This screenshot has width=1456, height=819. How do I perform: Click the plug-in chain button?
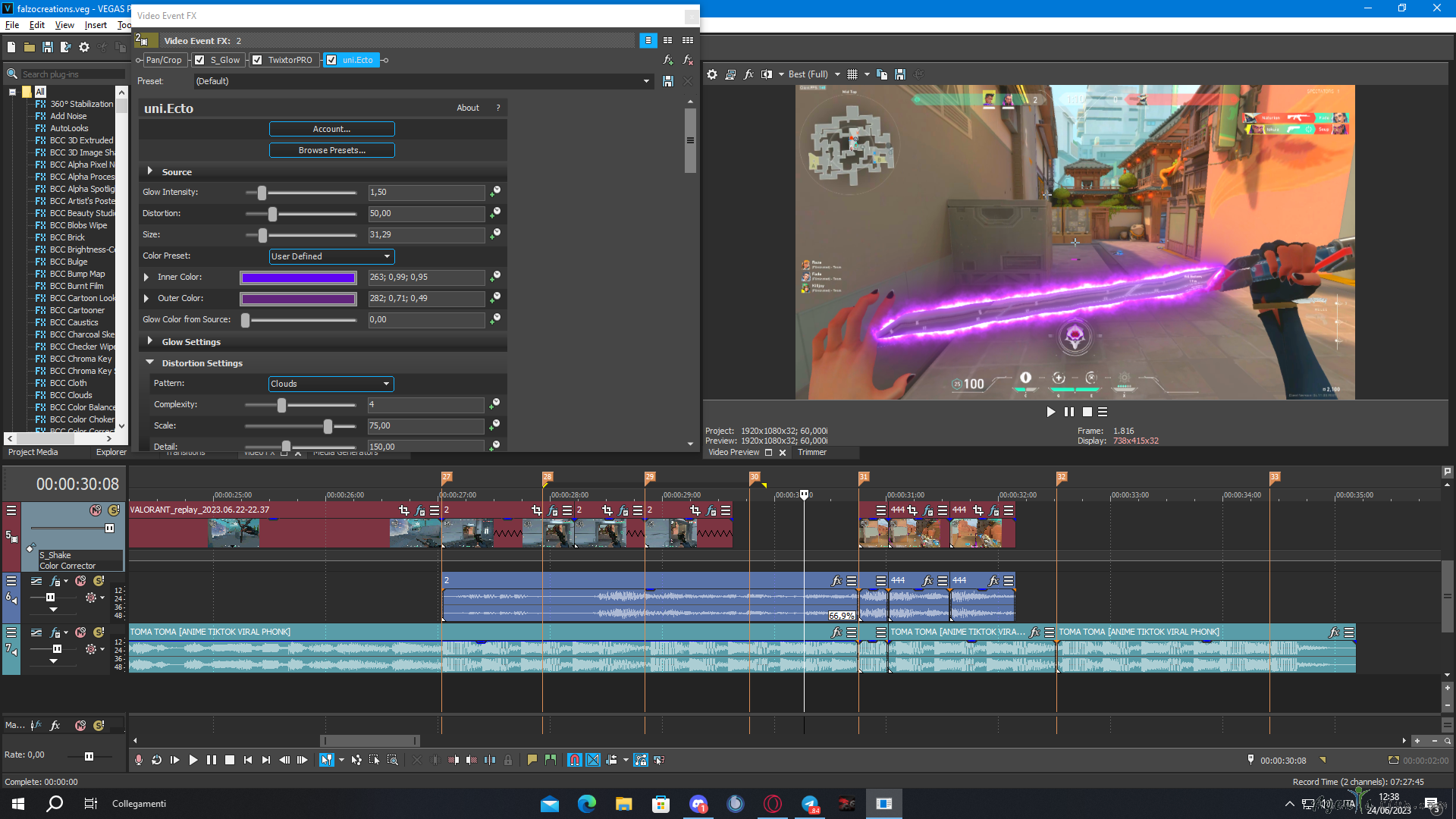point(668,60)
